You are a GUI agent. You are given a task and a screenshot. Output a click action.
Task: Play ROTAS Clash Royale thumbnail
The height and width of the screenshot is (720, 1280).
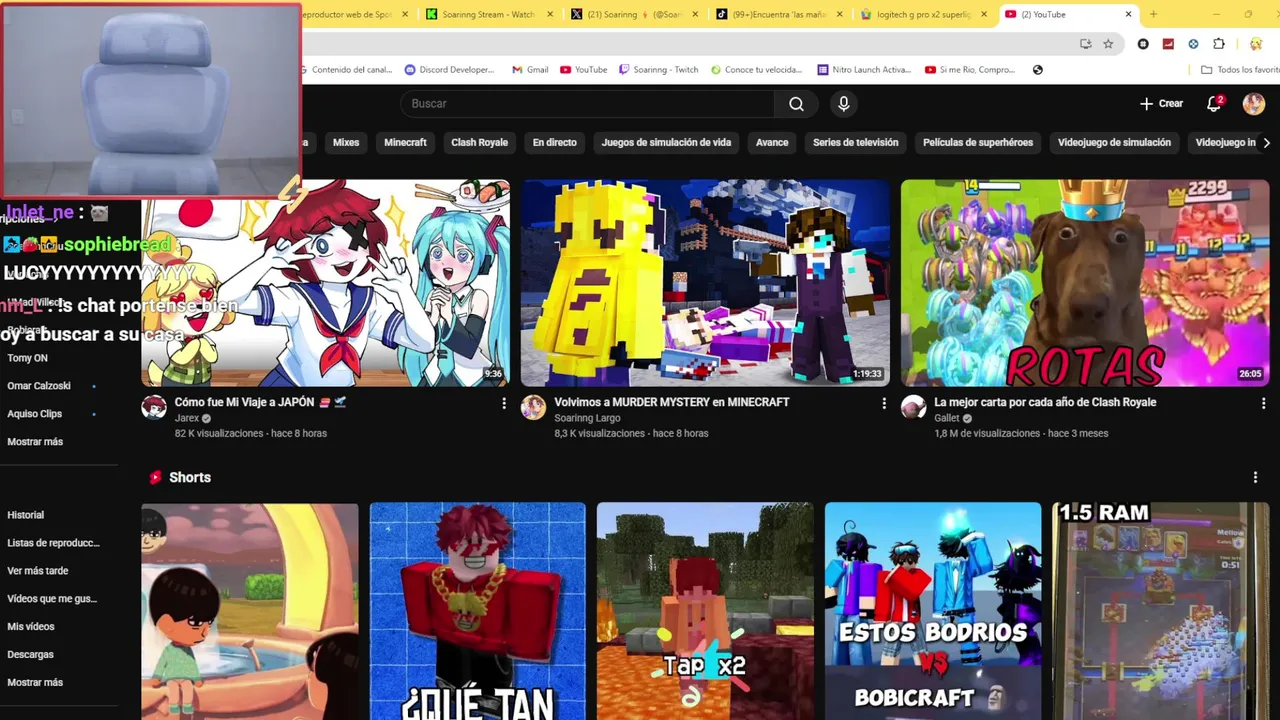[x=1085, y=283]
